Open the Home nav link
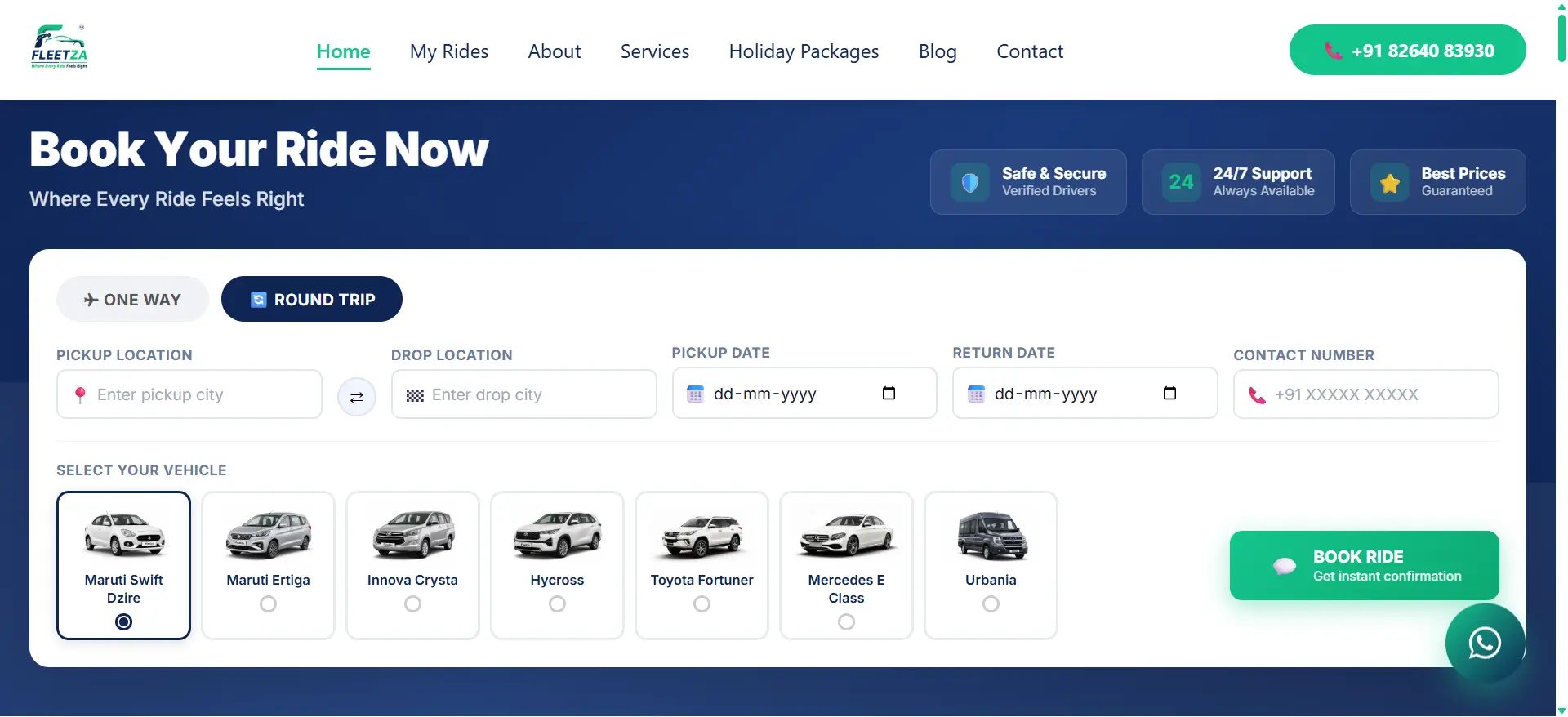This screenshot has width=1568, height=717. pyautogui.click(x=343, y=51)
